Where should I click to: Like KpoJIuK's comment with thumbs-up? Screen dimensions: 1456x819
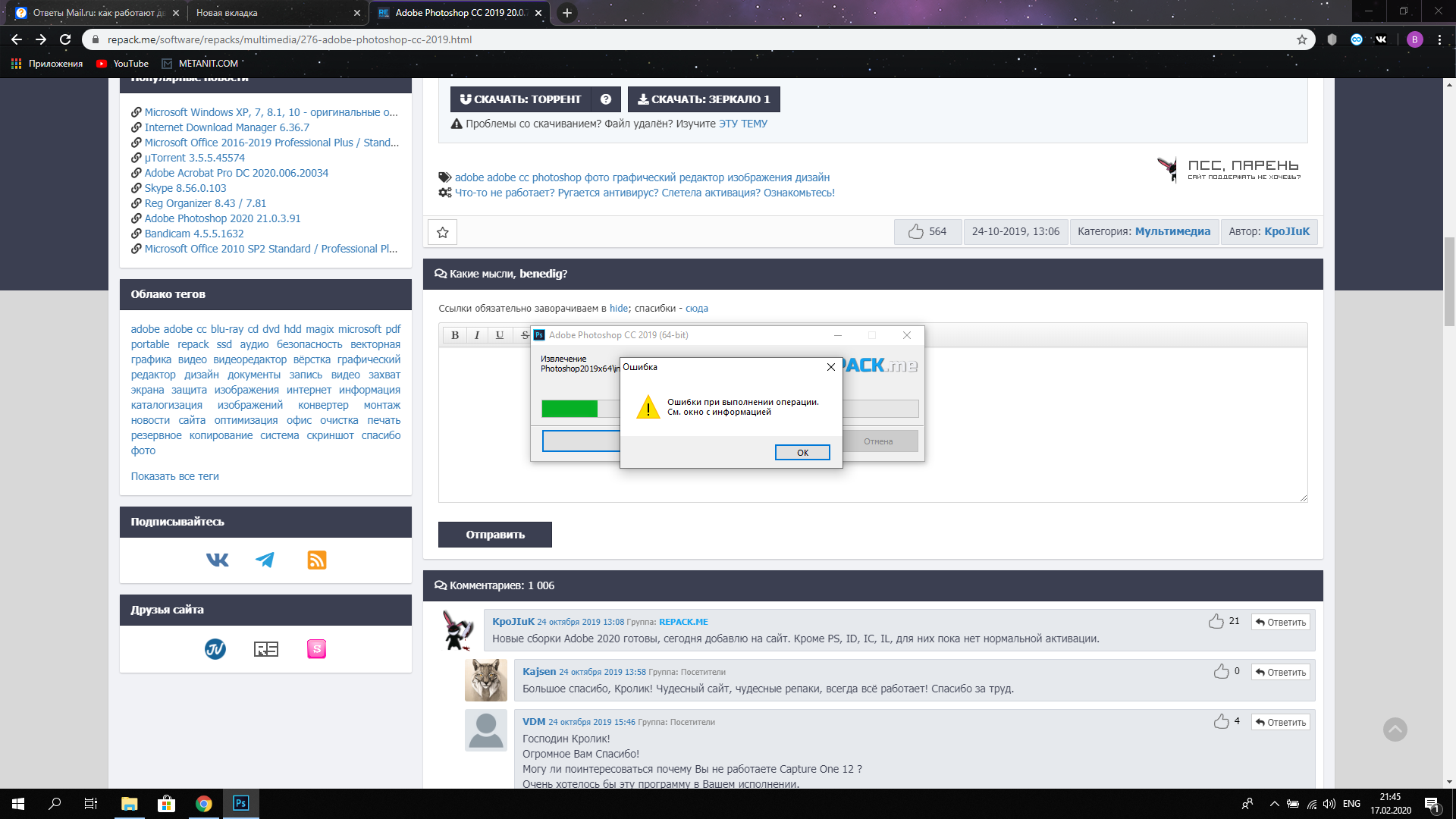coord(1216,621)
